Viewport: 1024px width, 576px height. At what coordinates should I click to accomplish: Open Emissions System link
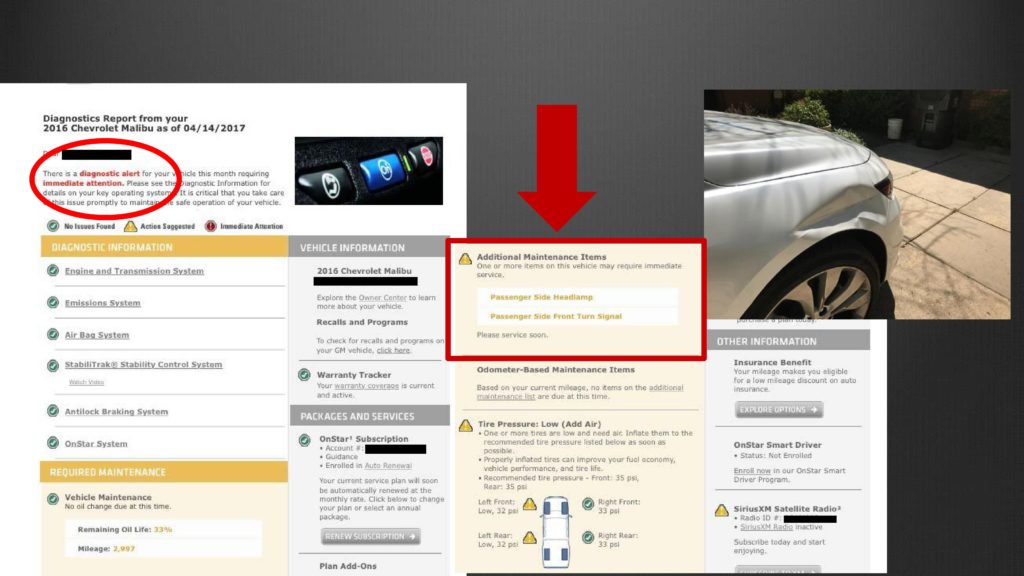(103, 303)
